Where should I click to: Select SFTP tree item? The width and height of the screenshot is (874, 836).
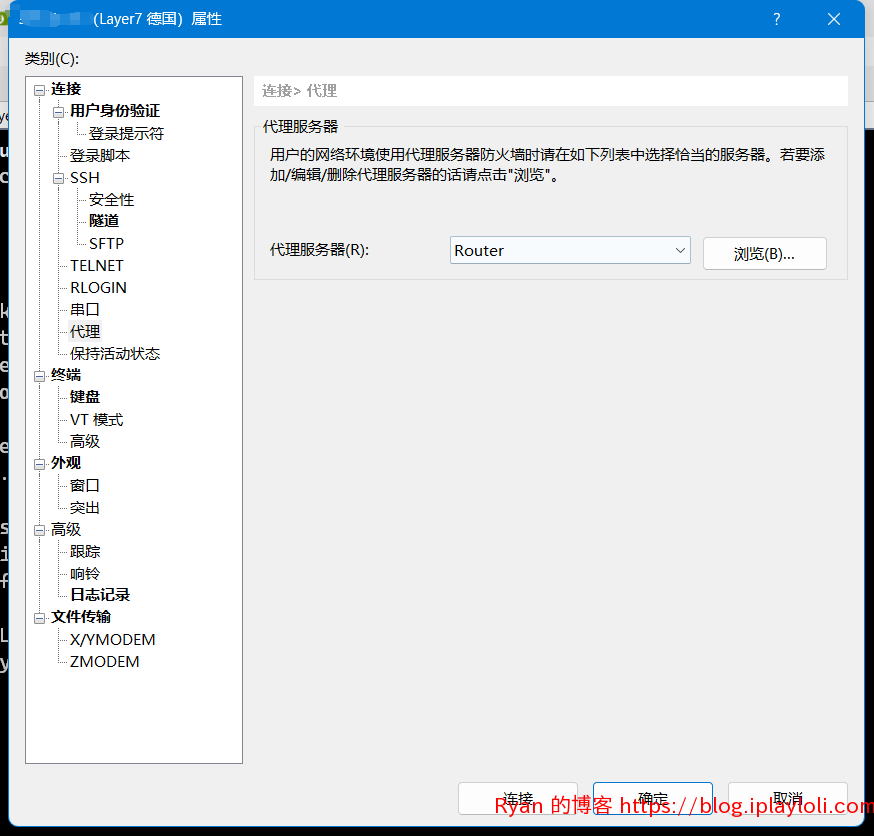point(106,244)
